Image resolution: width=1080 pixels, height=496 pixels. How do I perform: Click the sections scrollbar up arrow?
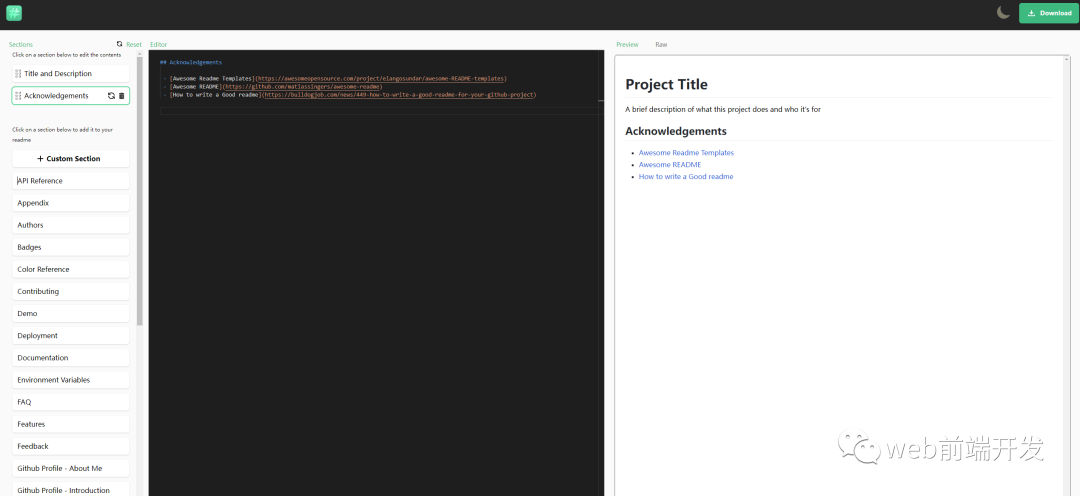point(140,55)
